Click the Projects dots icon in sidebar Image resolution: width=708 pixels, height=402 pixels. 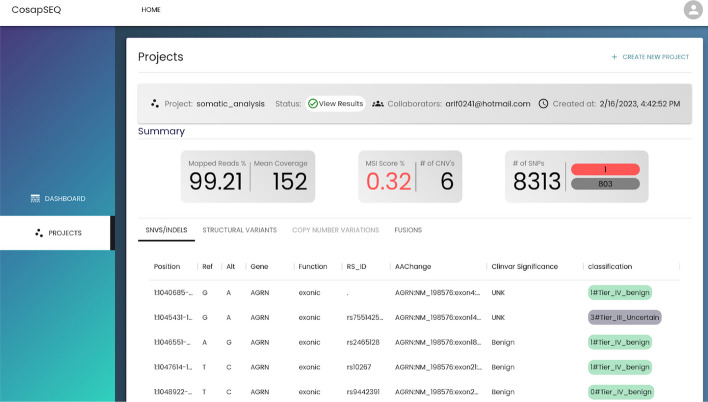tap(39, 233)
